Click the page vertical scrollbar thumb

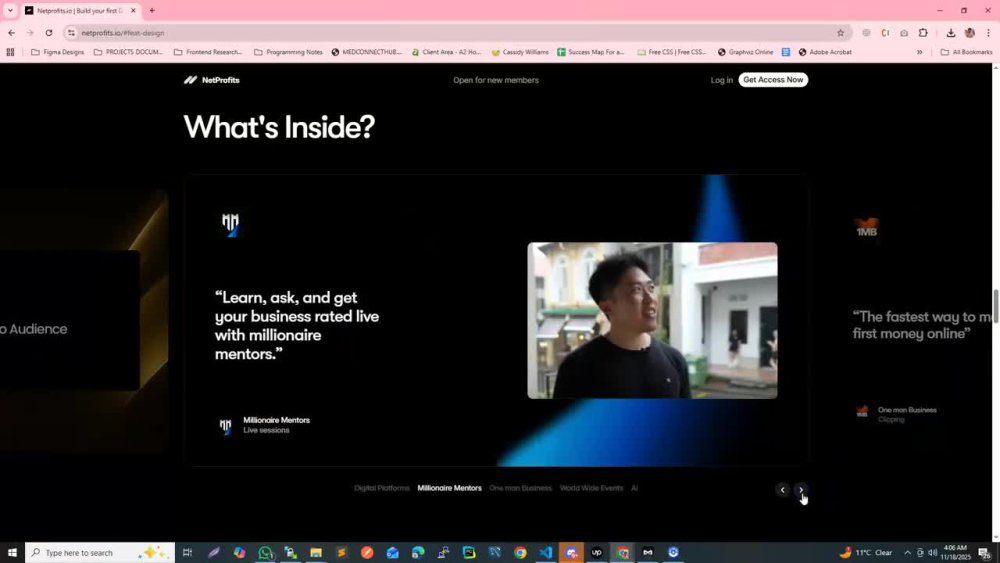[x=996, y=305]
